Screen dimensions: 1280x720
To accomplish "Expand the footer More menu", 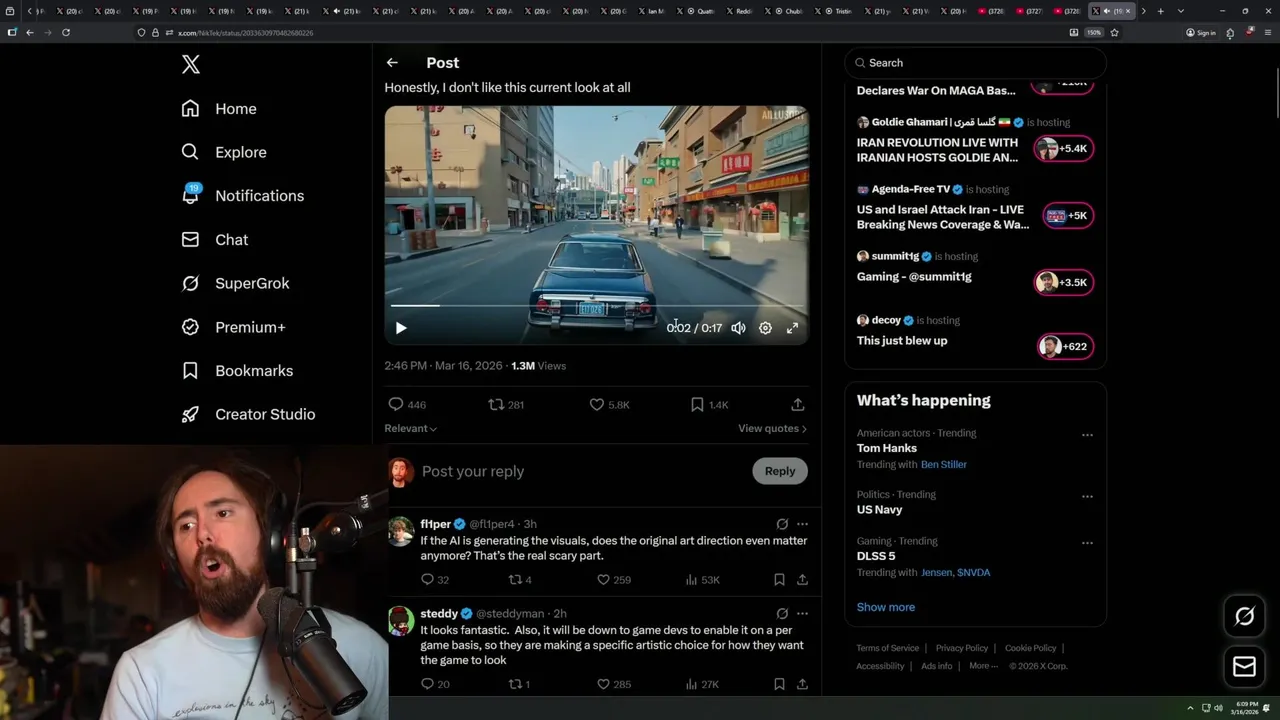I will (982, 666).
